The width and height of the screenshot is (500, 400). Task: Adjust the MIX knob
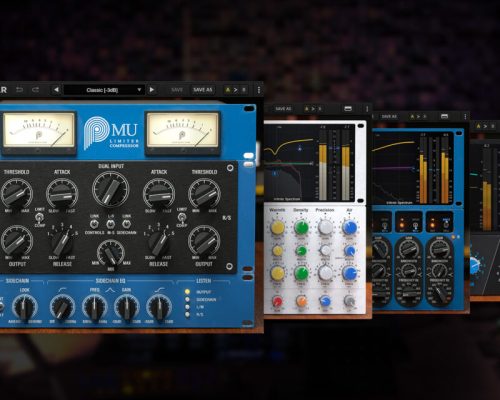[111, 253]
